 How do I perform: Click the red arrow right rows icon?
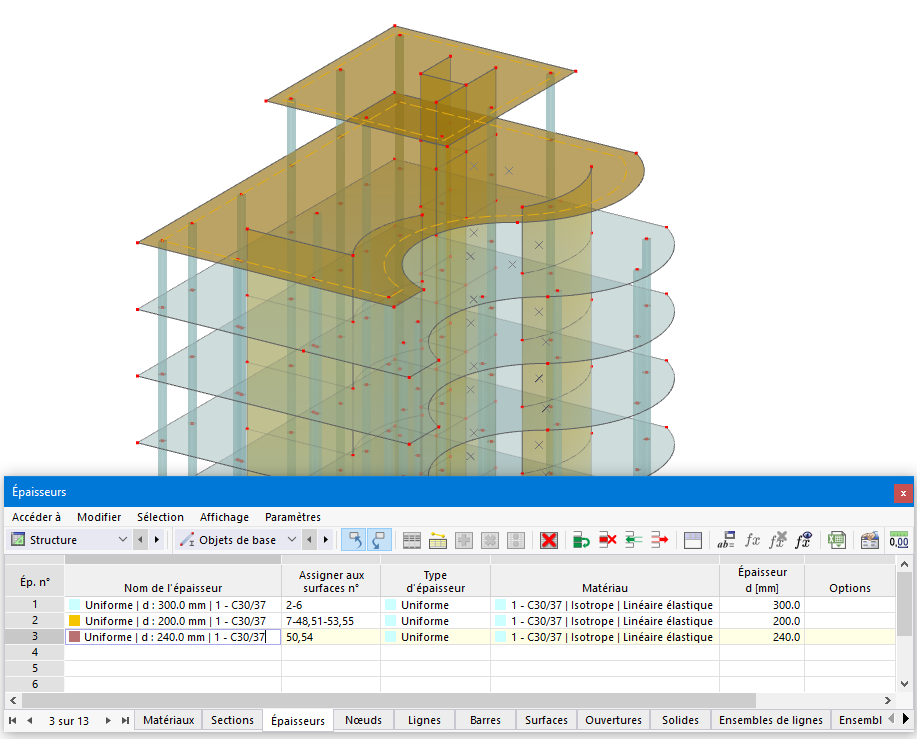[659, 540]
